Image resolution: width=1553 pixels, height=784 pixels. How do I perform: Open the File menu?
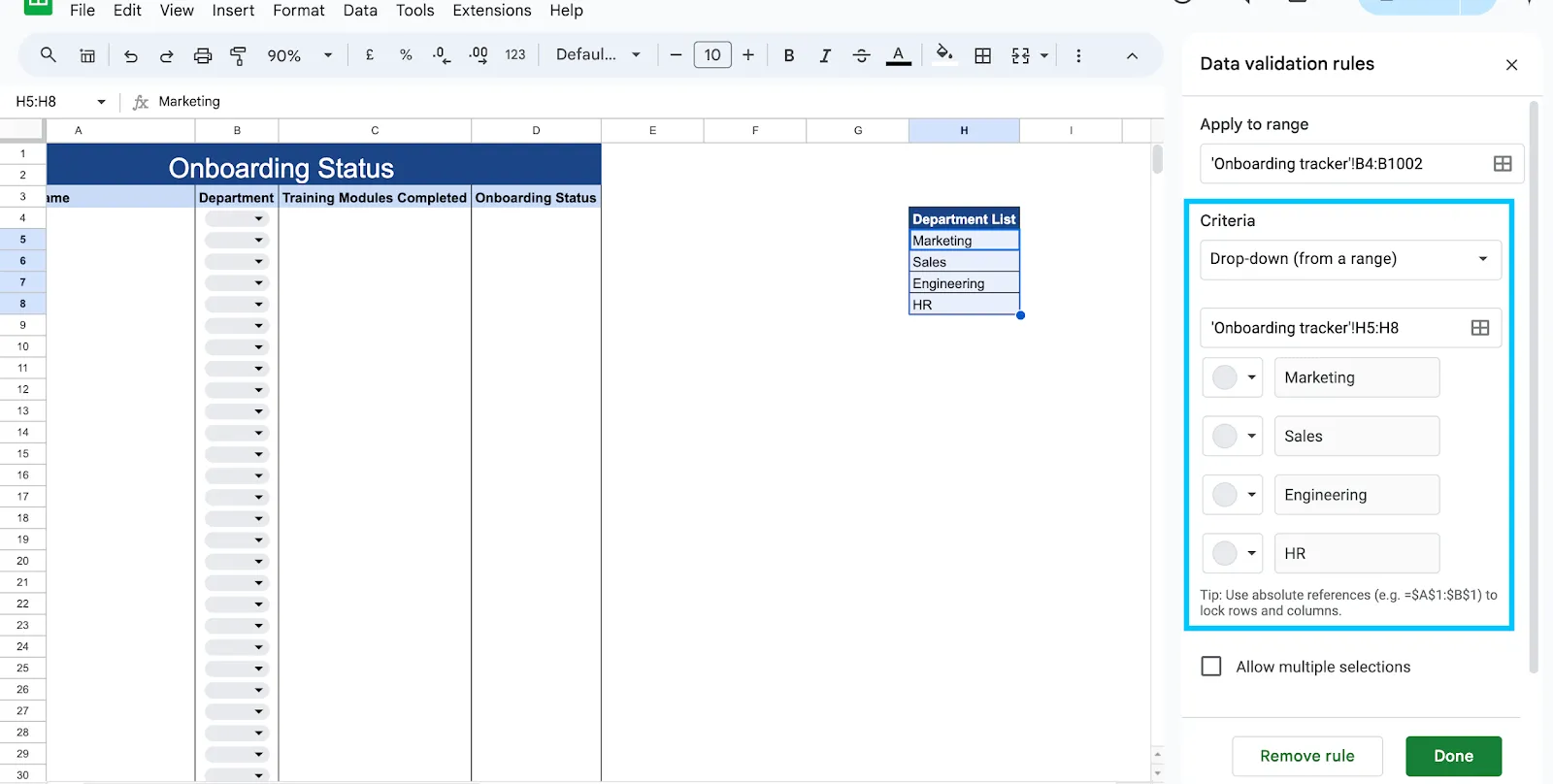(83, 11)
